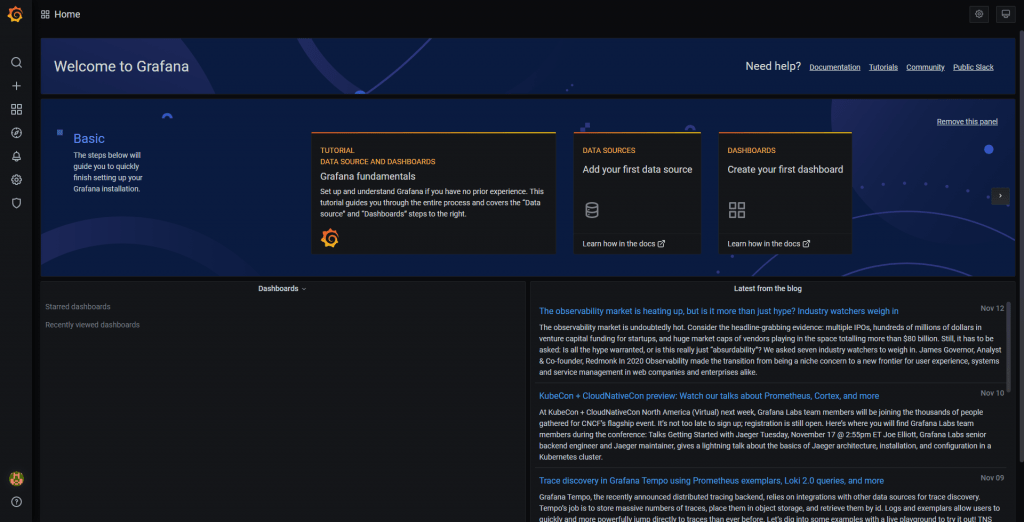Click the Create plus icon

16,86
